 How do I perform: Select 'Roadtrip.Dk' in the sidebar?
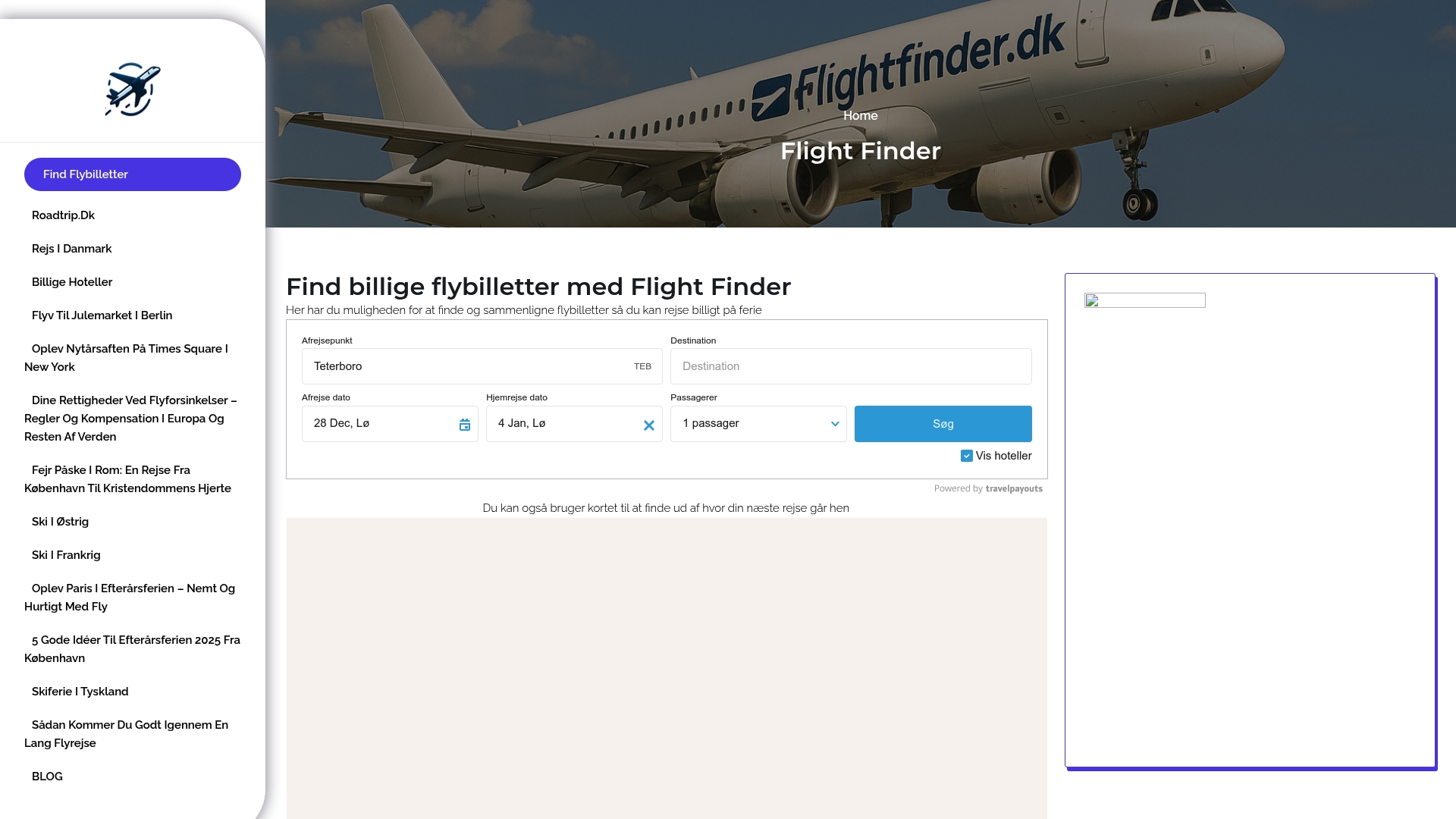(62, 215)
